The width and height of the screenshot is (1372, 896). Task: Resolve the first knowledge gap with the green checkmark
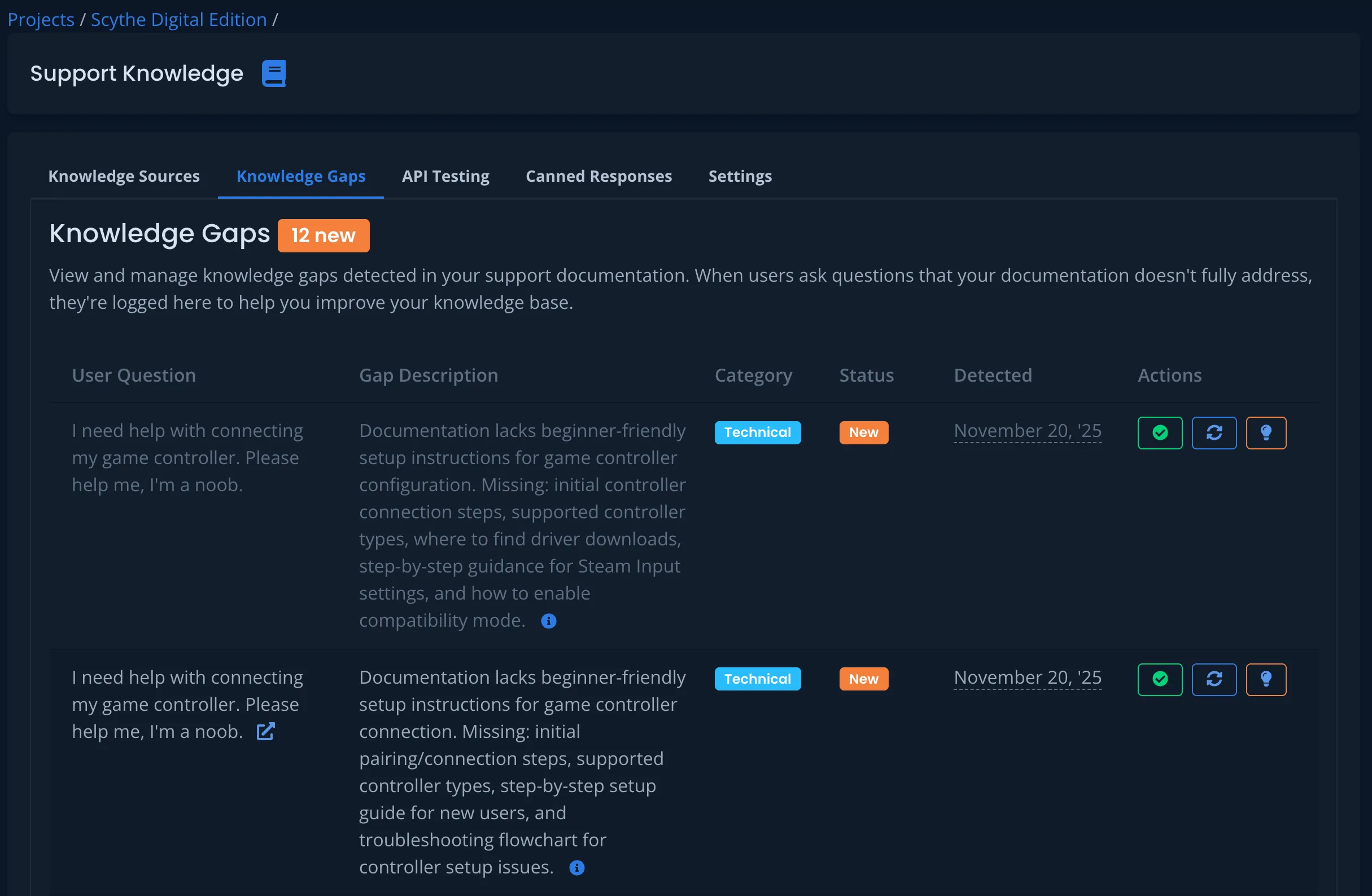tap(1159, 432)
